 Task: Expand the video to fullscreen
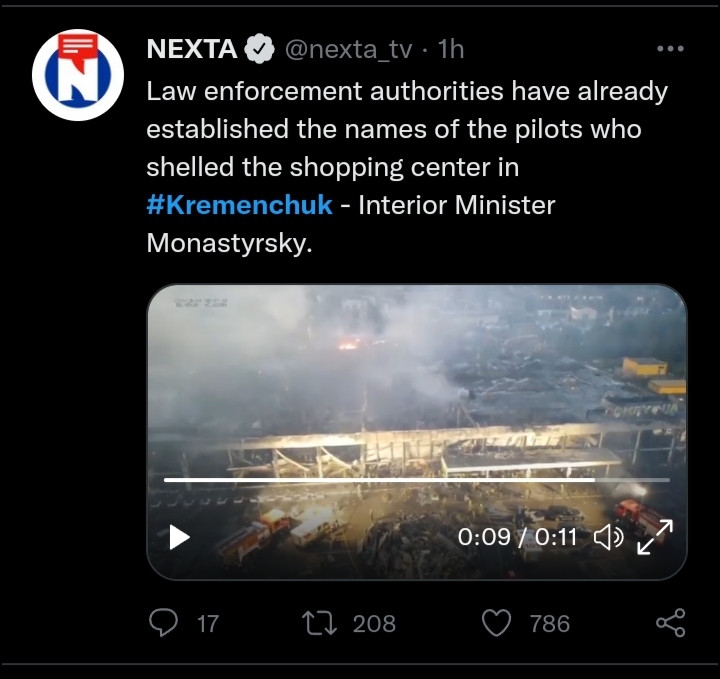[x=655, y=537]
